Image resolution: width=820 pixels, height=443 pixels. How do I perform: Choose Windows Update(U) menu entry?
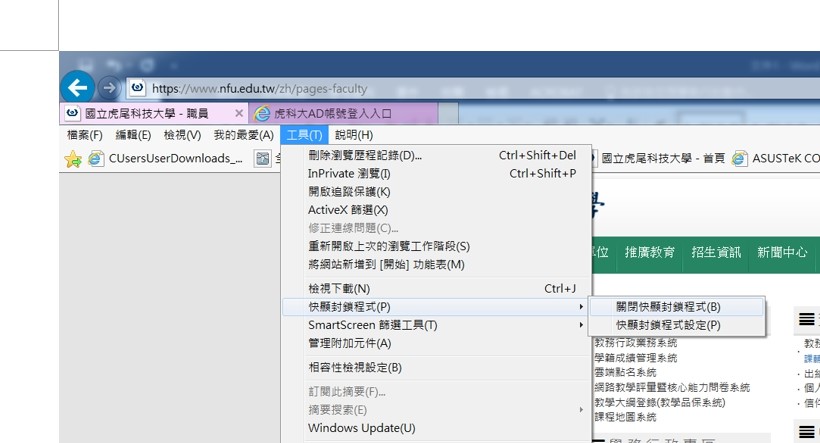(x=437, y=428)
